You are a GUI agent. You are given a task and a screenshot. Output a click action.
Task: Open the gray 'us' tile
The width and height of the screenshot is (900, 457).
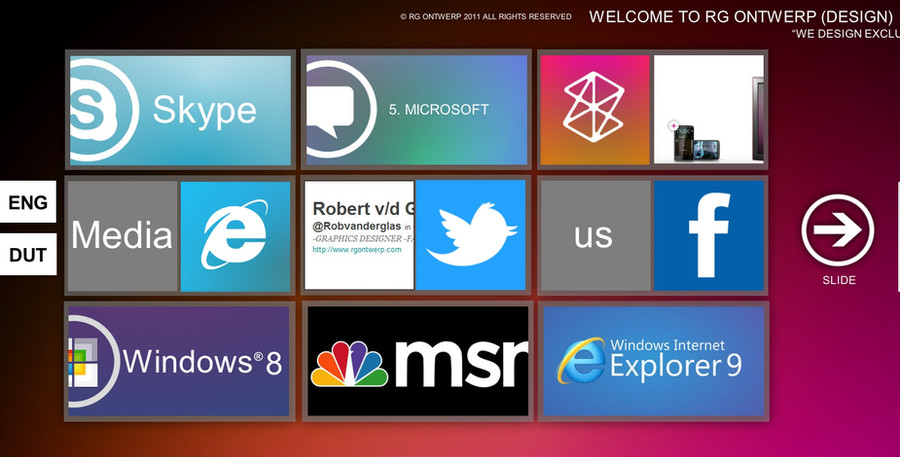(x=595, y=236)
